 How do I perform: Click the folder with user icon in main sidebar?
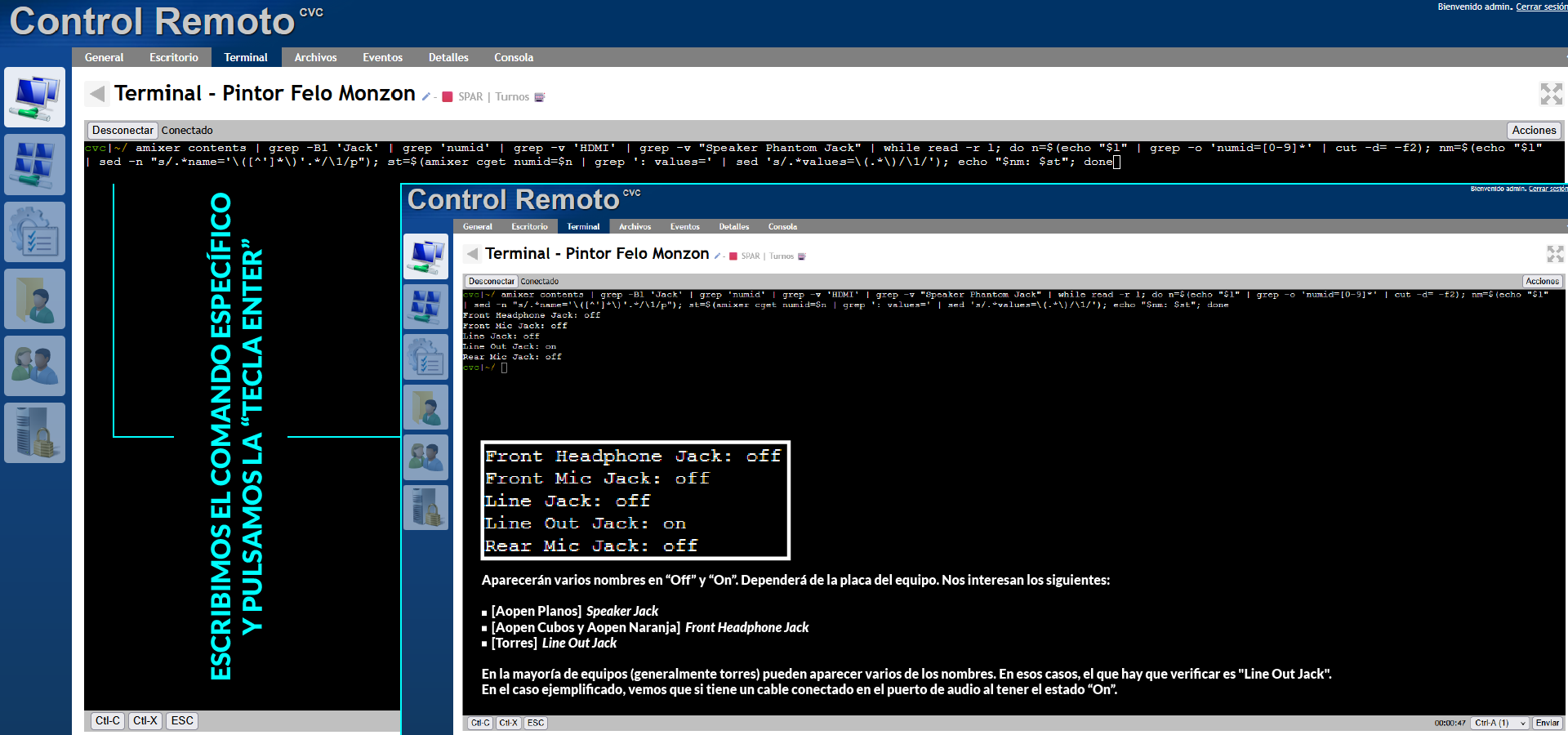tap(34, 299)
